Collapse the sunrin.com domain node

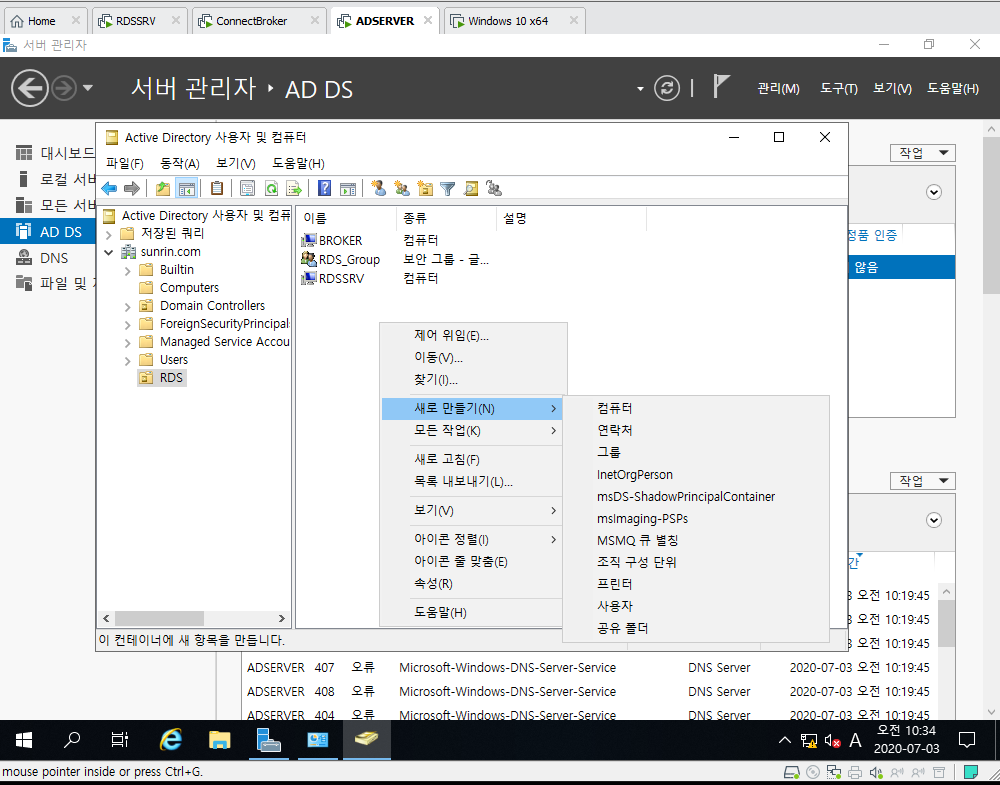tap(108, 253)
